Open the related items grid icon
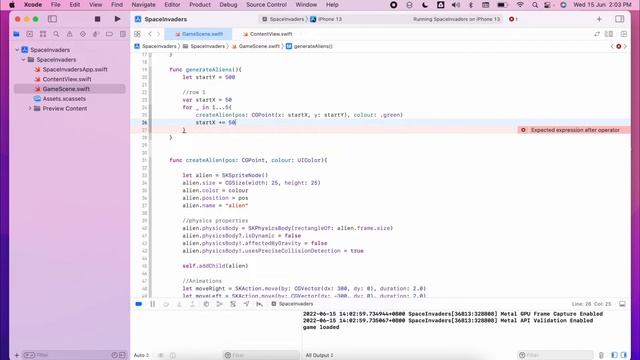The width and height of the screenshot is (640, 360). tap(137, 34)
